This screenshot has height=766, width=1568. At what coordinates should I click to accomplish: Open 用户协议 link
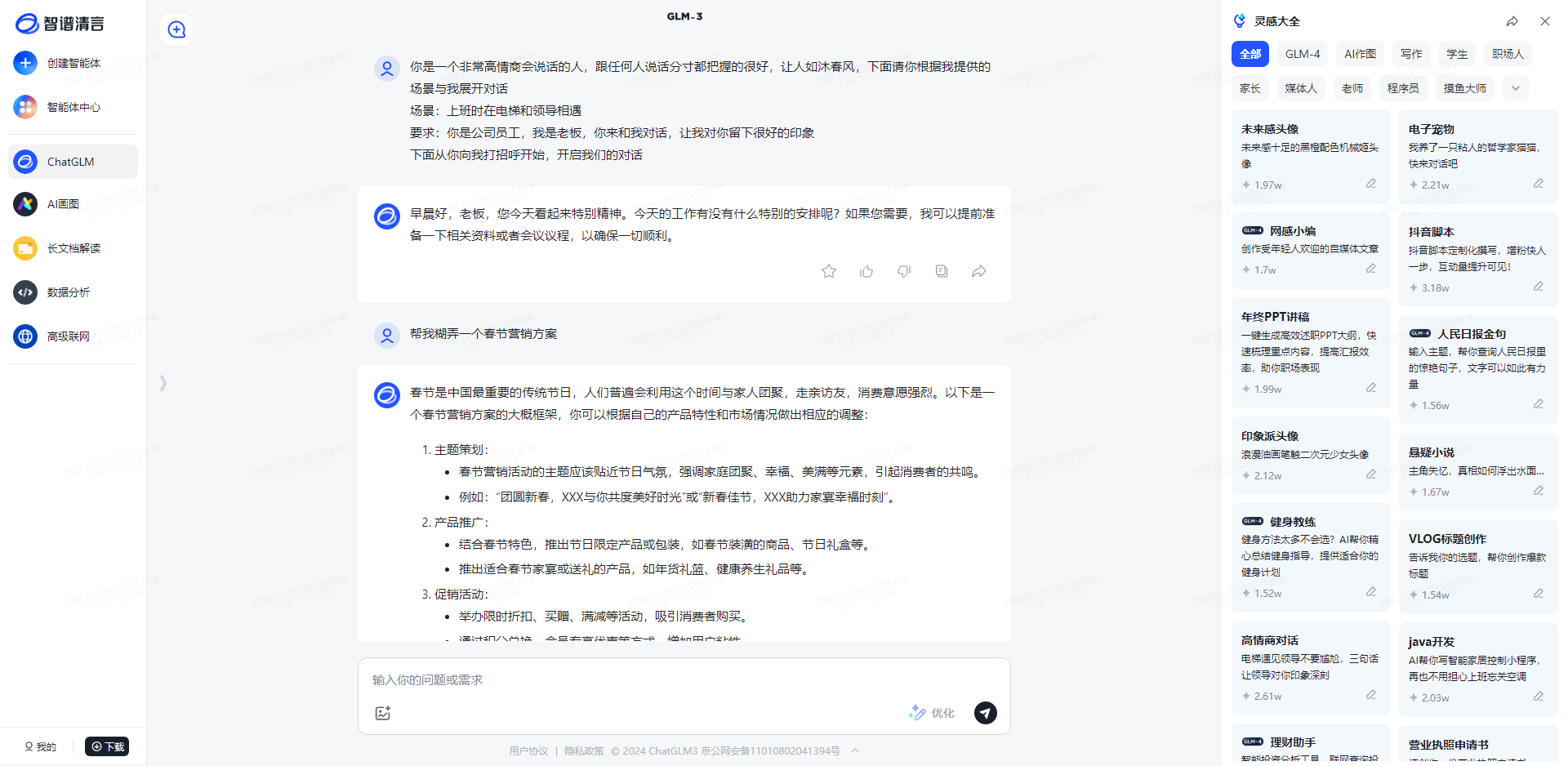tap(528, 751)
